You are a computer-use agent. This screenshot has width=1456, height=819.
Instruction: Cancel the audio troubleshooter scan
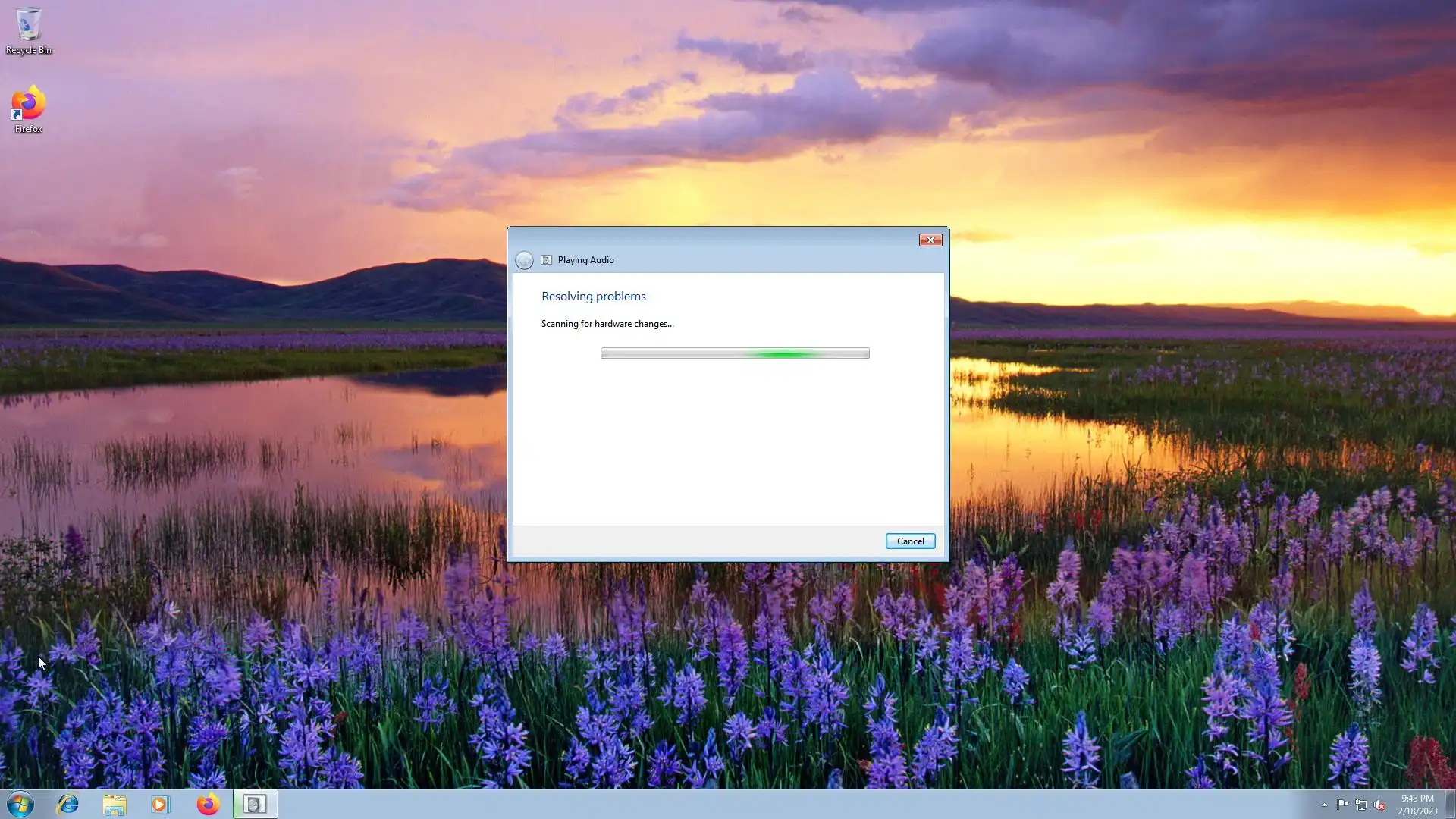click(910, 541)
